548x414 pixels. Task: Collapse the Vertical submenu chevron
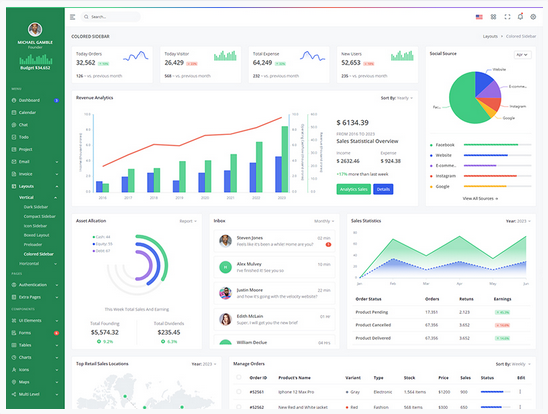(55, 198)
